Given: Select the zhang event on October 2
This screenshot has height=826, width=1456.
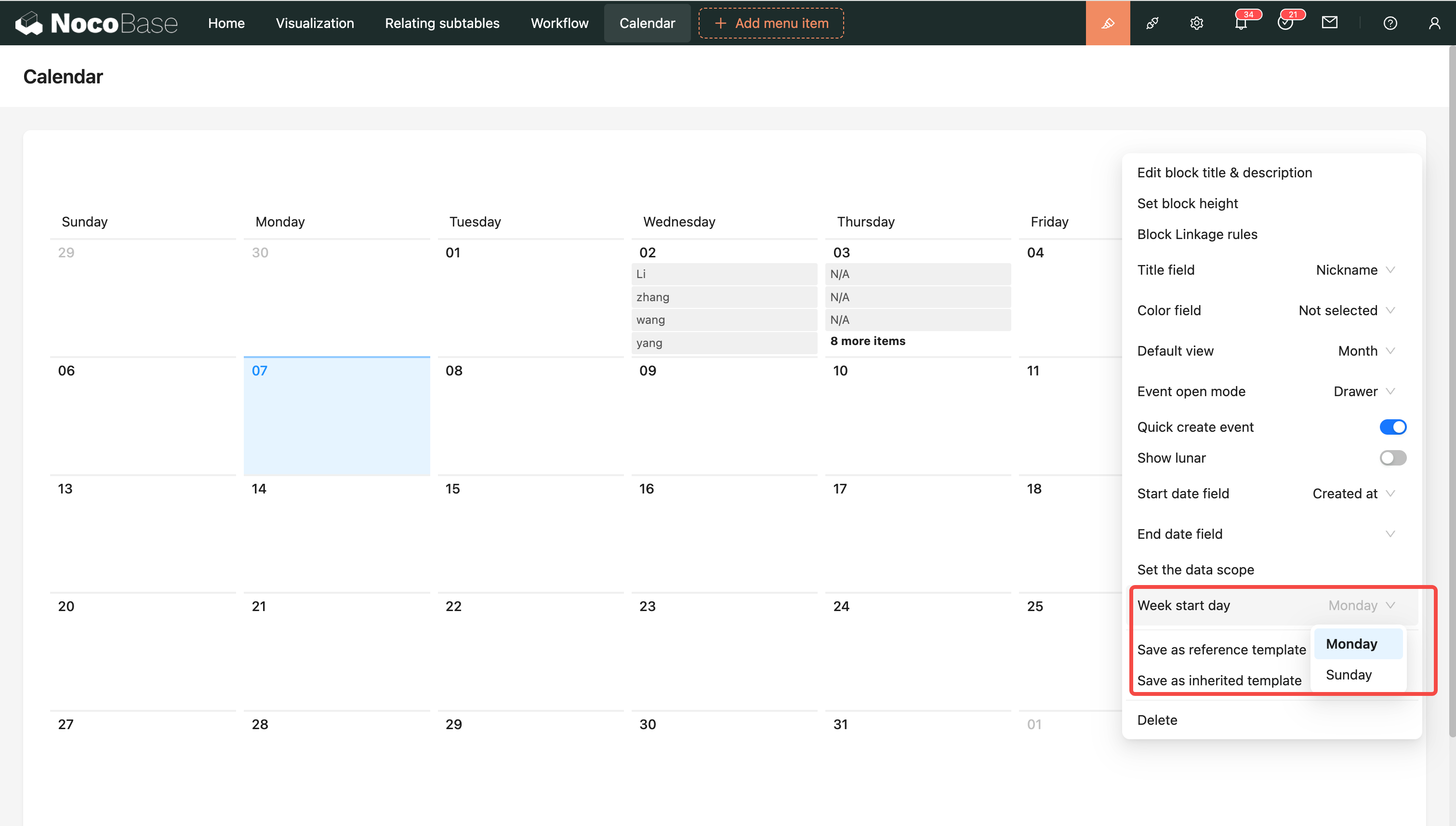Looking at the screenshot, I should point(724,297).
